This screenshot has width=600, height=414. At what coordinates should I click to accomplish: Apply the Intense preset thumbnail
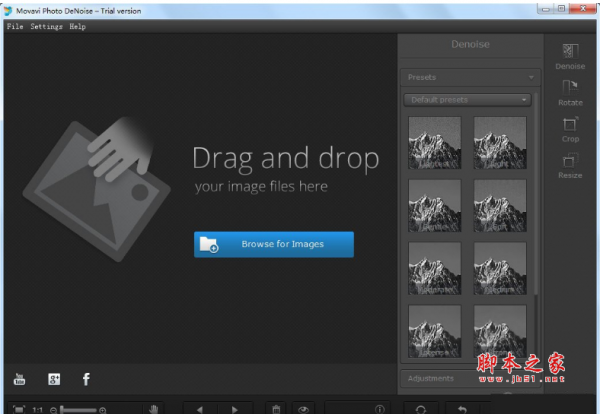(x=435, y=331)
